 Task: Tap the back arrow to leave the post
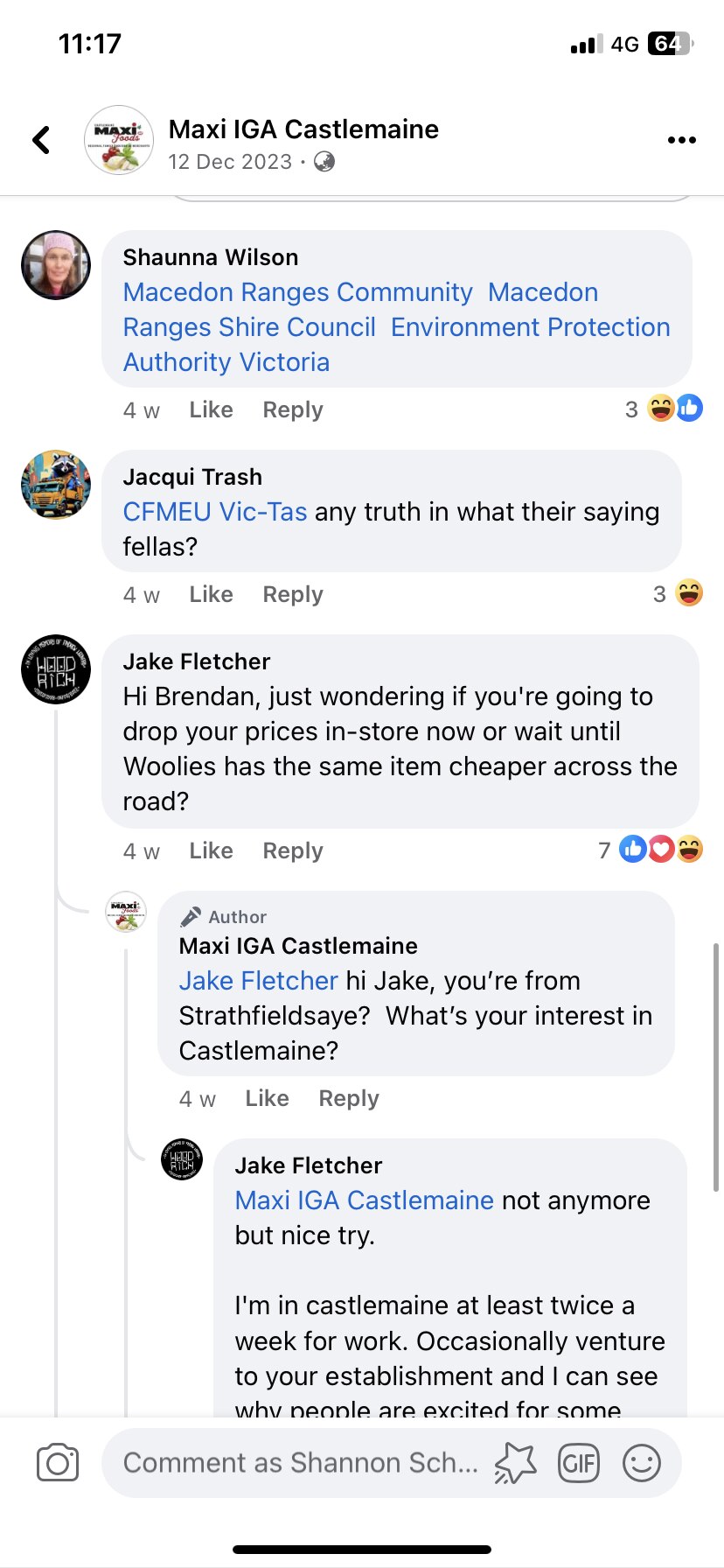[x=40, y=139]
